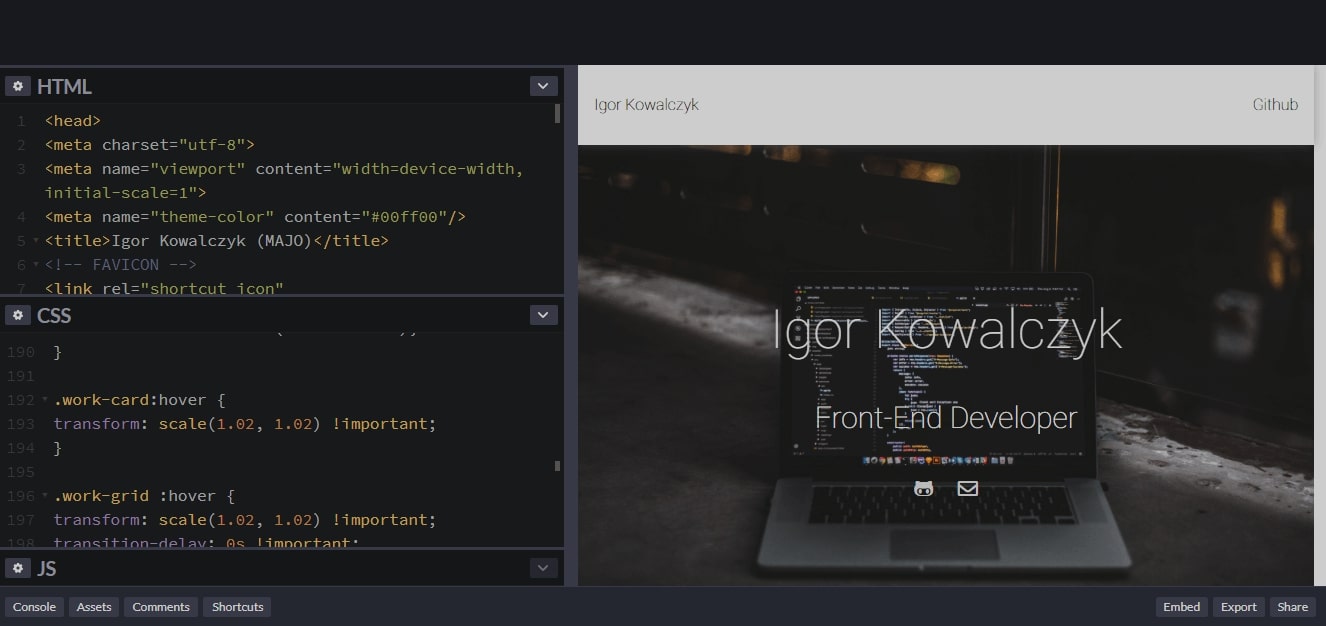The height and width of the screenshot is (626, 1326).
Task: Expand the HTML panel dropdown chevron
Action: 543,87
